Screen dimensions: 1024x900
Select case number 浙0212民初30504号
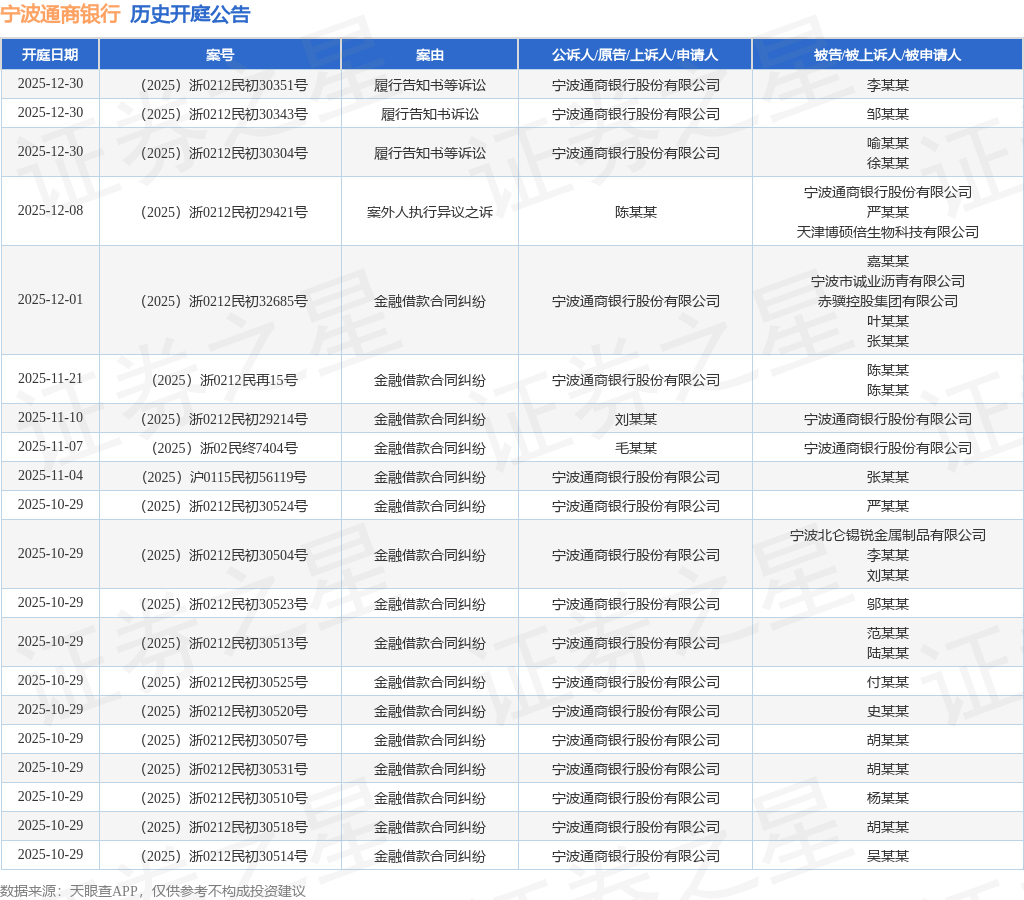point(224,555)
